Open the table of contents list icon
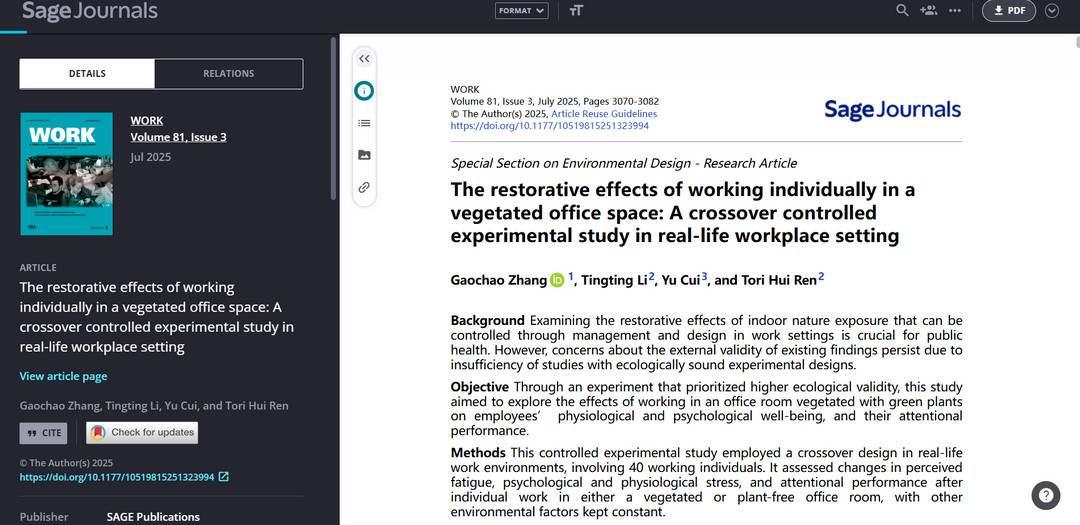 click(364, 123)
